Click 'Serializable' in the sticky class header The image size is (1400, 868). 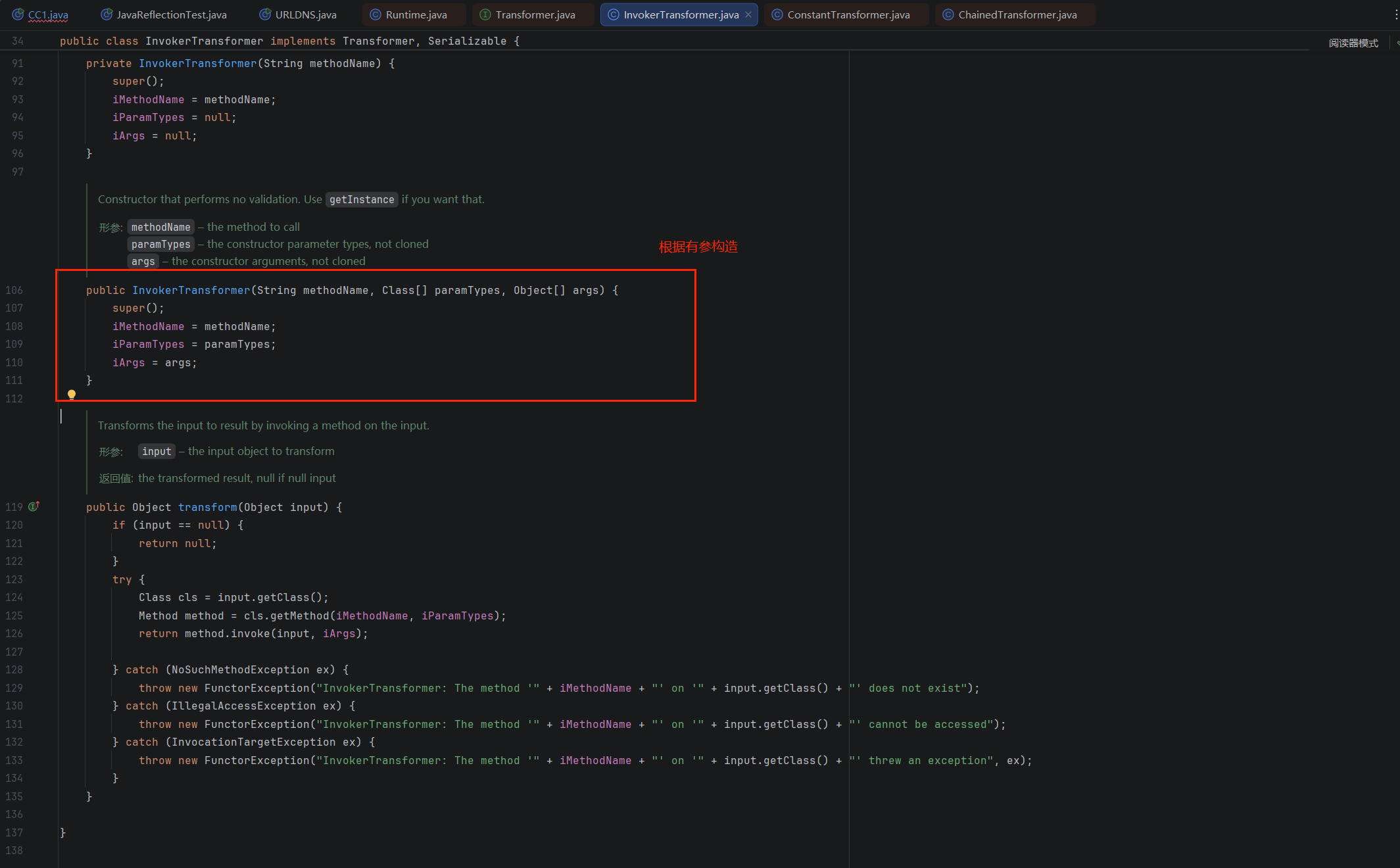click(467, 41)
